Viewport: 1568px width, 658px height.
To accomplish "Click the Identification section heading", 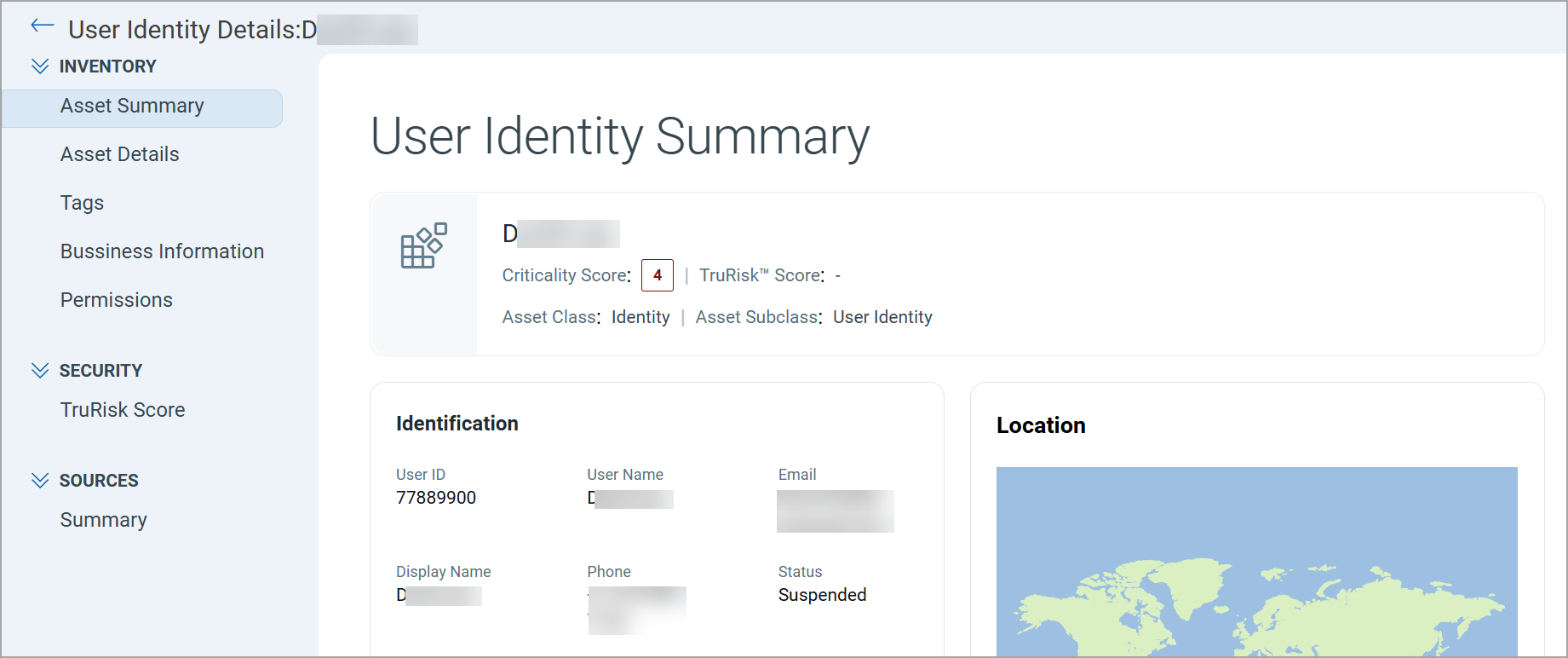I will point(457,424).
